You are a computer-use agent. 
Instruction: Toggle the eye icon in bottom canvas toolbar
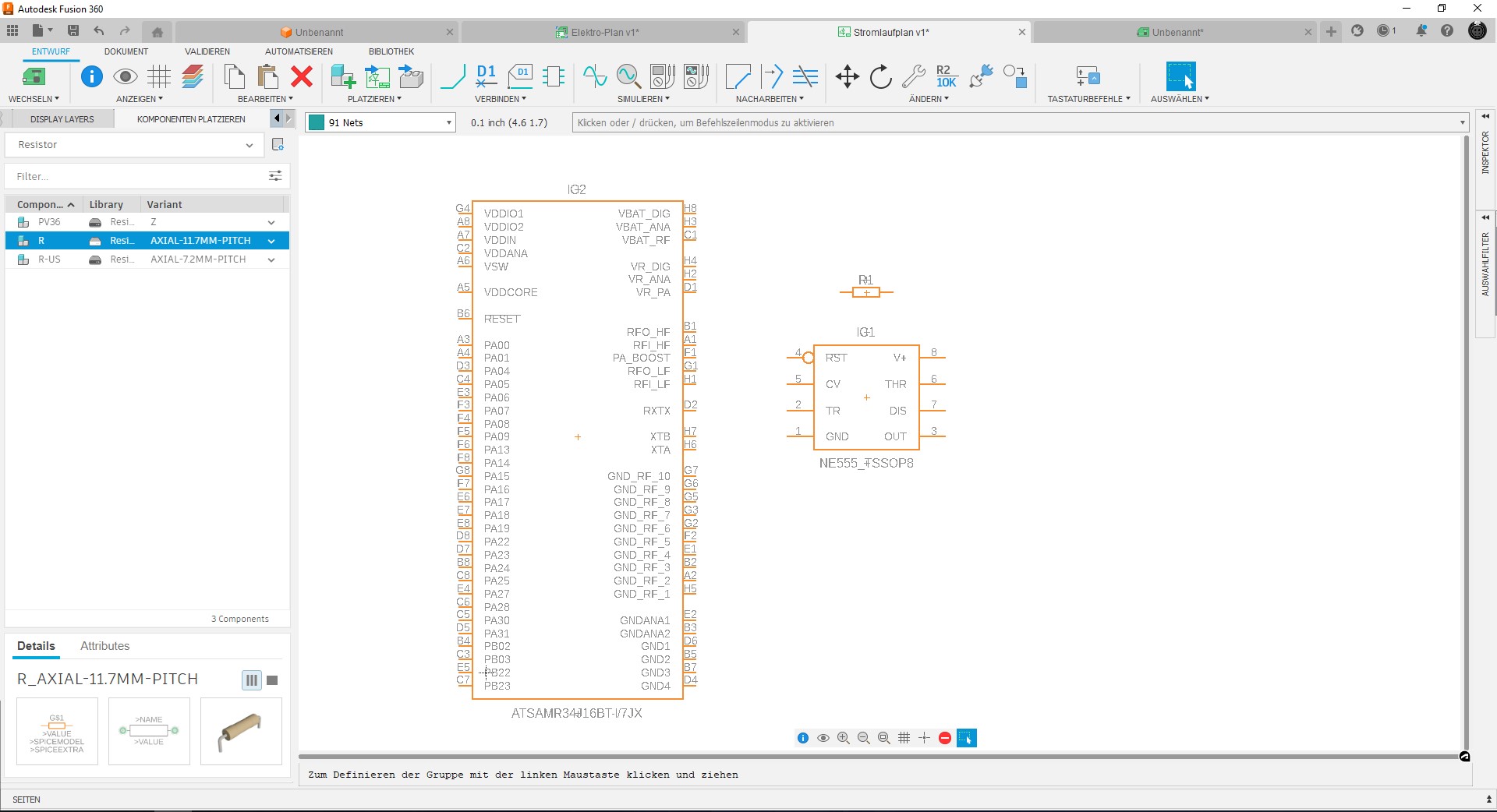(823, 738)
